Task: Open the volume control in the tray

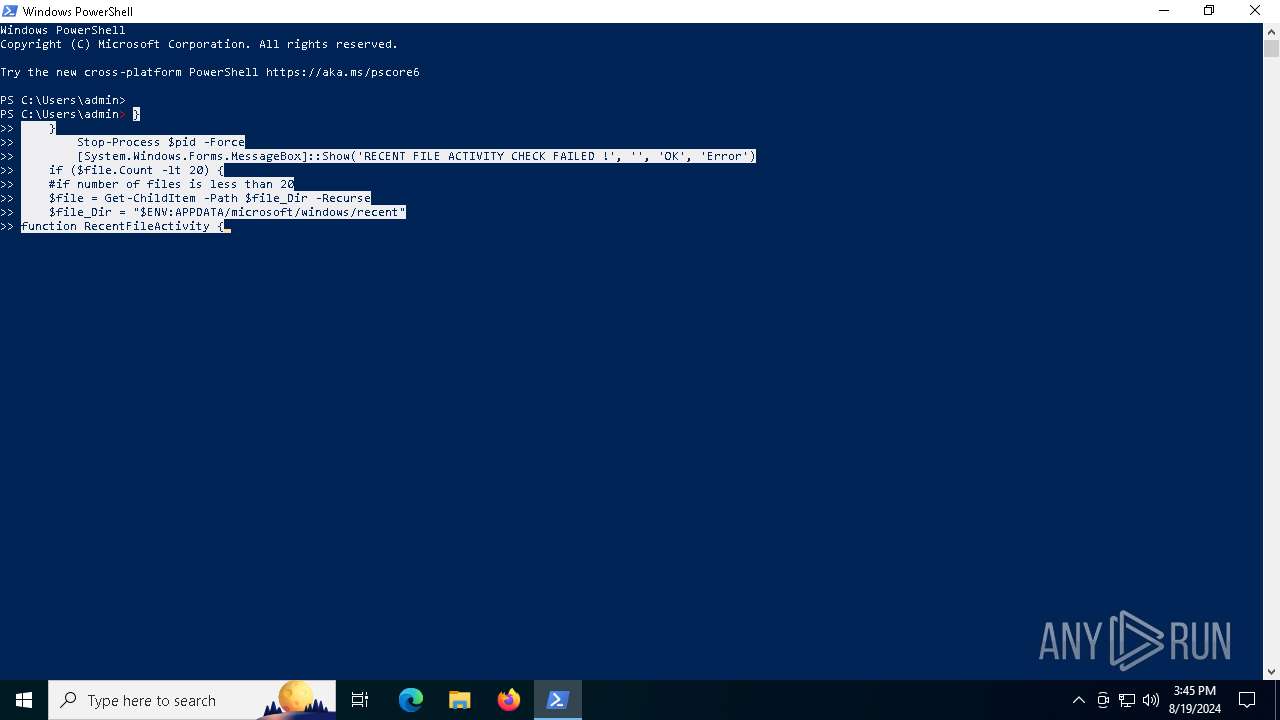Action: pyautogui.click(x=1151, y=700)
